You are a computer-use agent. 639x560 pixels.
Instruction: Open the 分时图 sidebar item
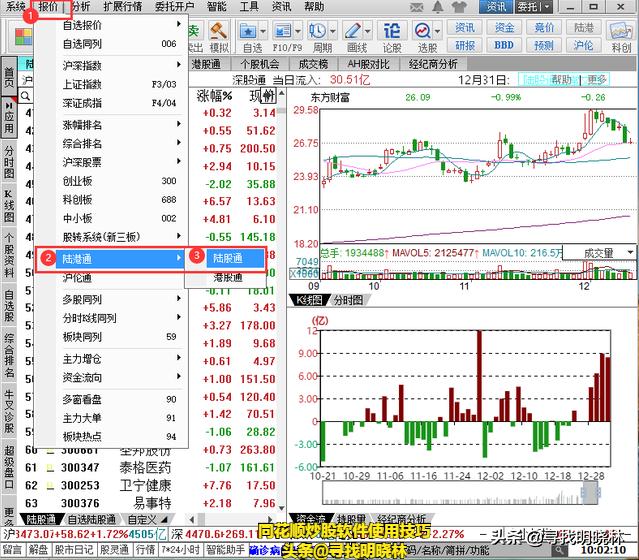pos(9,162)
